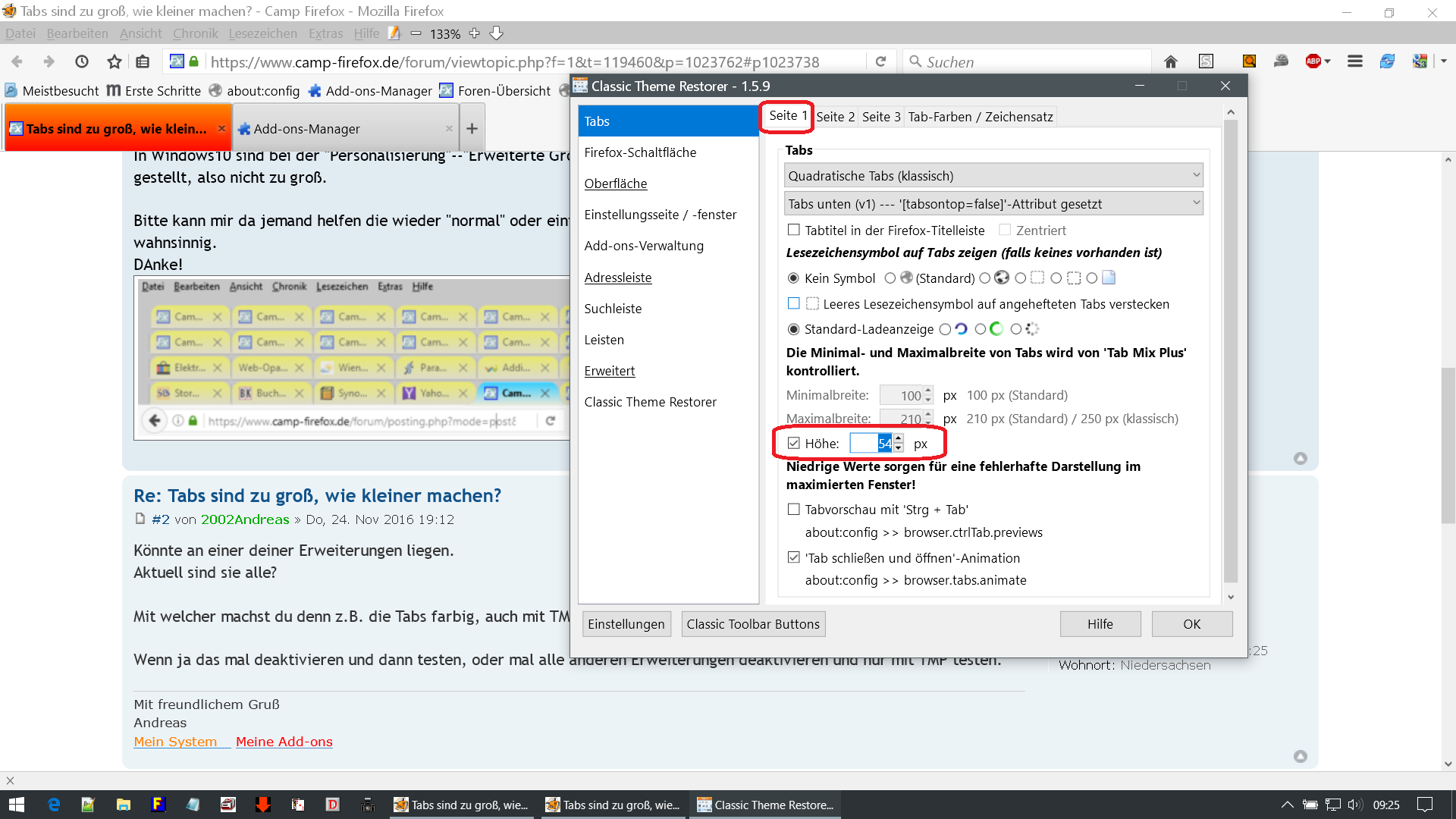
Task: Toggle the Höhe checkbox
Action: [794, 444]
